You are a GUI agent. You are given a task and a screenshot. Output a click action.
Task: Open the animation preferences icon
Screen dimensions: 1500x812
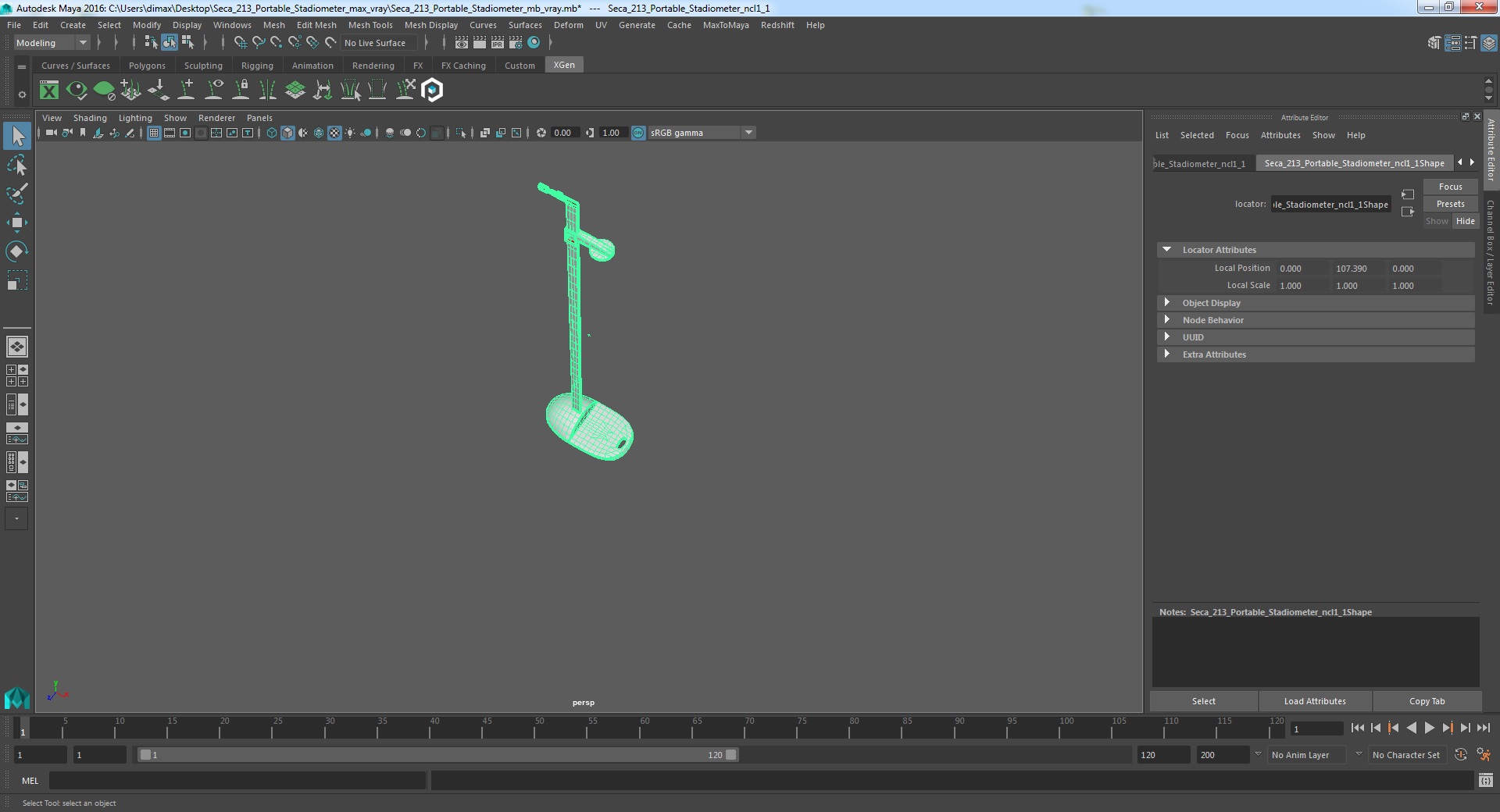tap(1484, 755)
